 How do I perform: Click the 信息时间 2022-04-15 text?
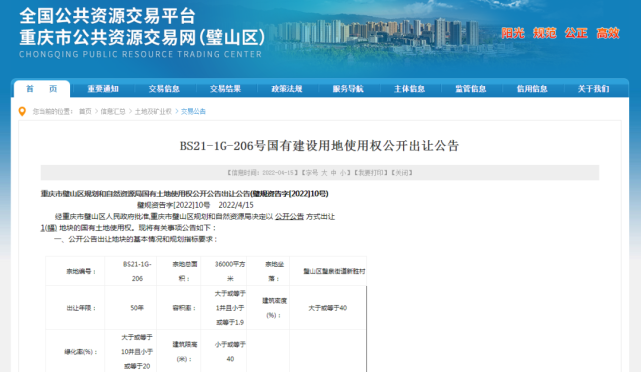(x=261, y=173)
